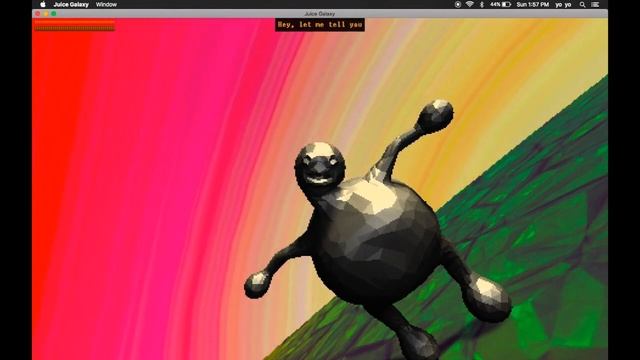The image size is (640, 360).
Task: Click the 44% battery indicator
Action: 500,4
